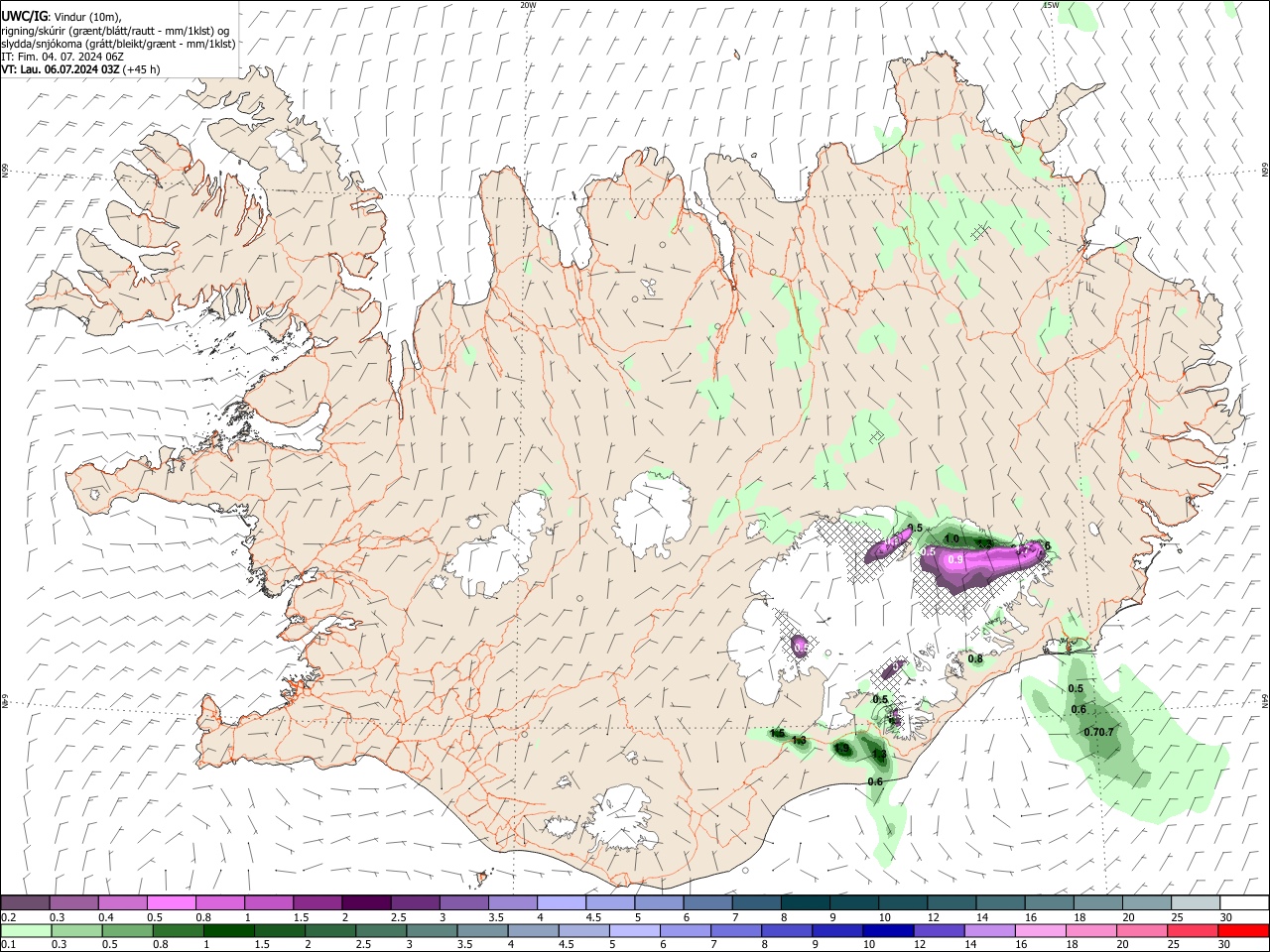Viewport: 1270px width, 952px height.
Task: Pick the darkest green bottom-row swatch labelled 1
Action: [228, 930]
